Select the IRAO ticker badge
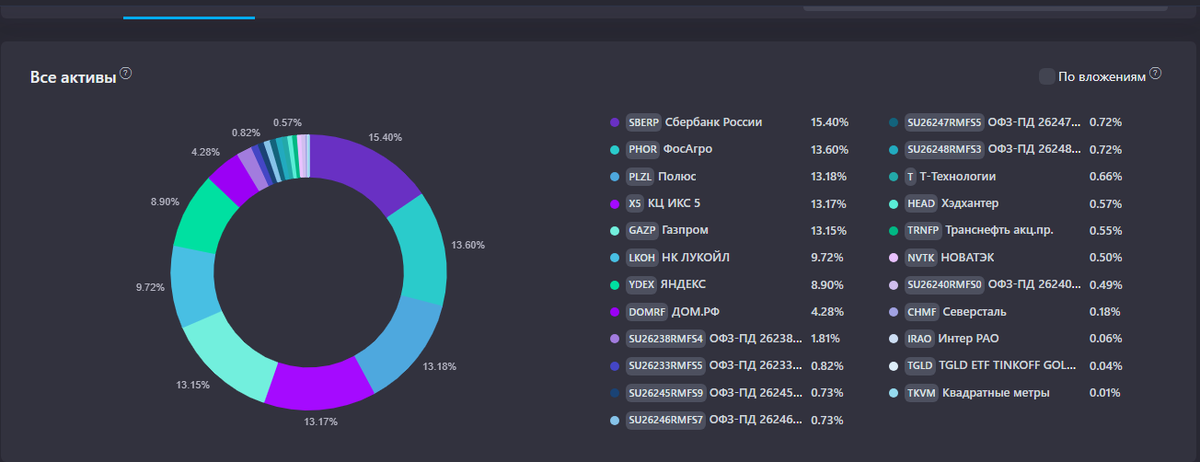The height and width of the screenshot is (462, 1200). (x=919, y=338)
